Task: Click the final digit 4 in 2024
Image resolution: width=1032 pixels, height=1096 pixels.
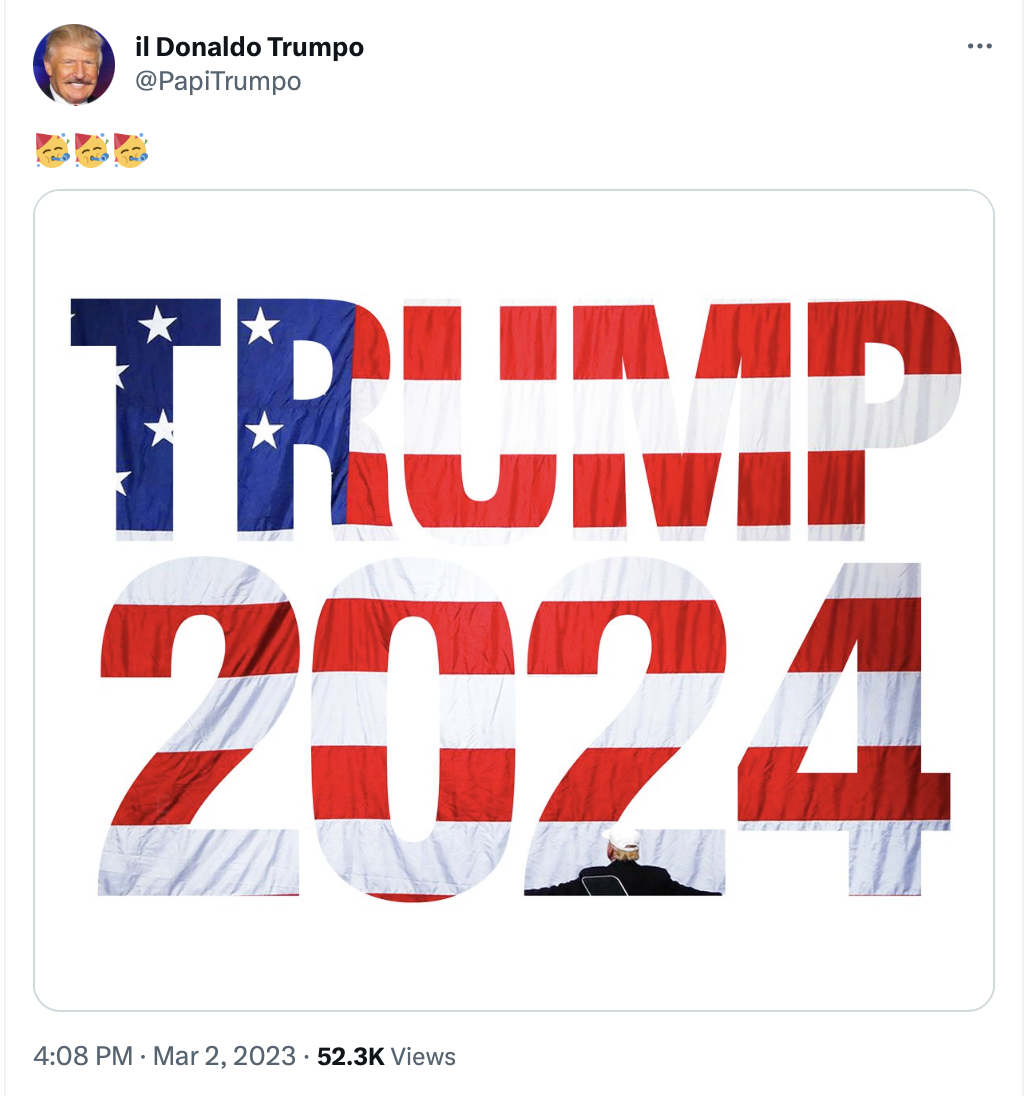Action: (845, 728)
